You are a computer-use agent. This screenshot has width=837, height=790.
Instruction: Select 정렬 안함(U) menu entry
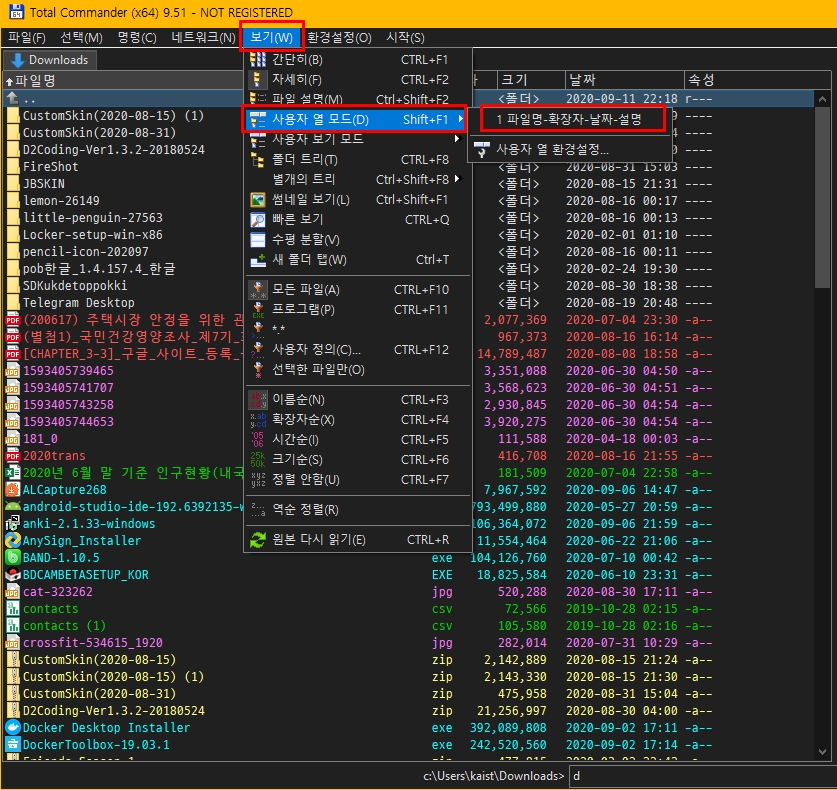[358, 480]
